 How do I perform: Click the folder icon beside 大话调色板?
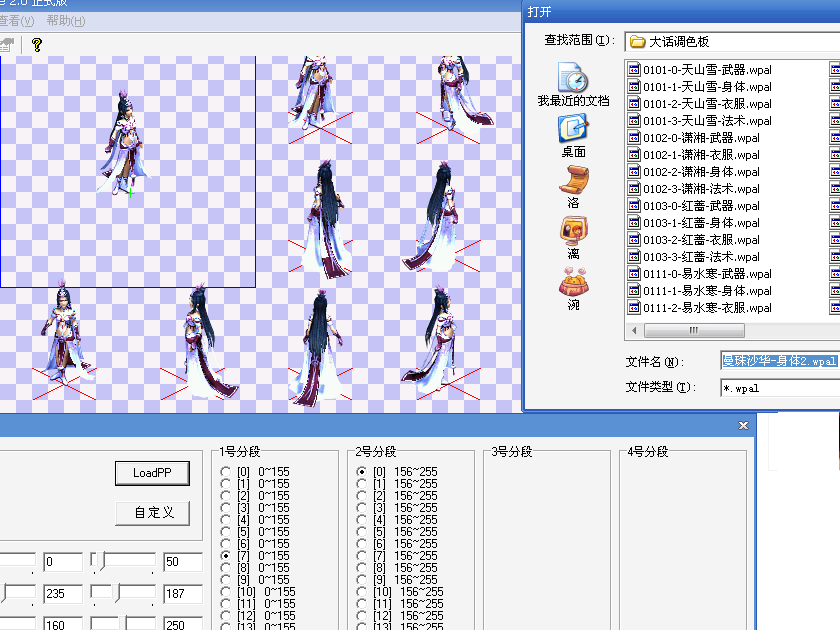click(x=637, y=41)
